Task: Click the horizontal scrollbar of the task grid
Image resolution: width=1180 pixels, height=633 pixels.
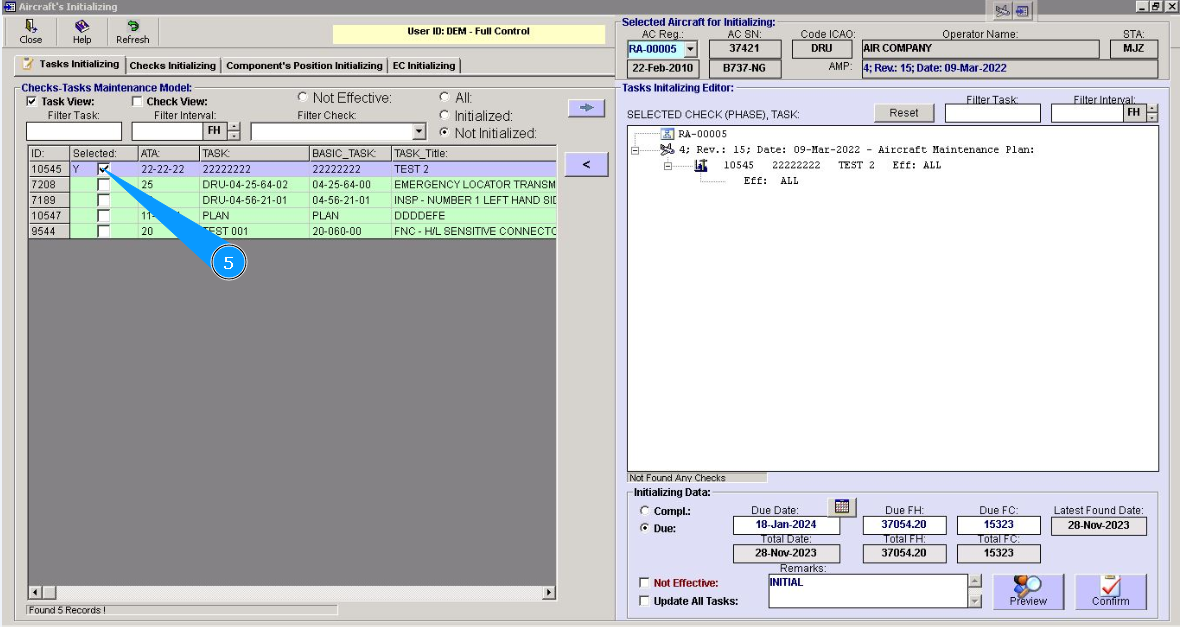Action: pos(290,594)
